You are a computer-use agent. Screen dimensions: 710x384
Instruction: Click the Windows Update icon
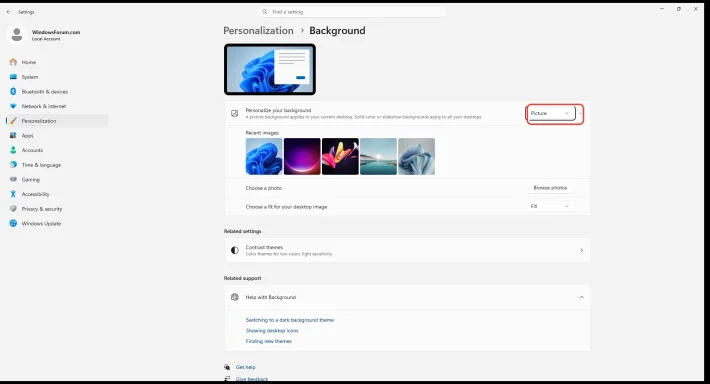pyautogui.click(x=13, y=223)
